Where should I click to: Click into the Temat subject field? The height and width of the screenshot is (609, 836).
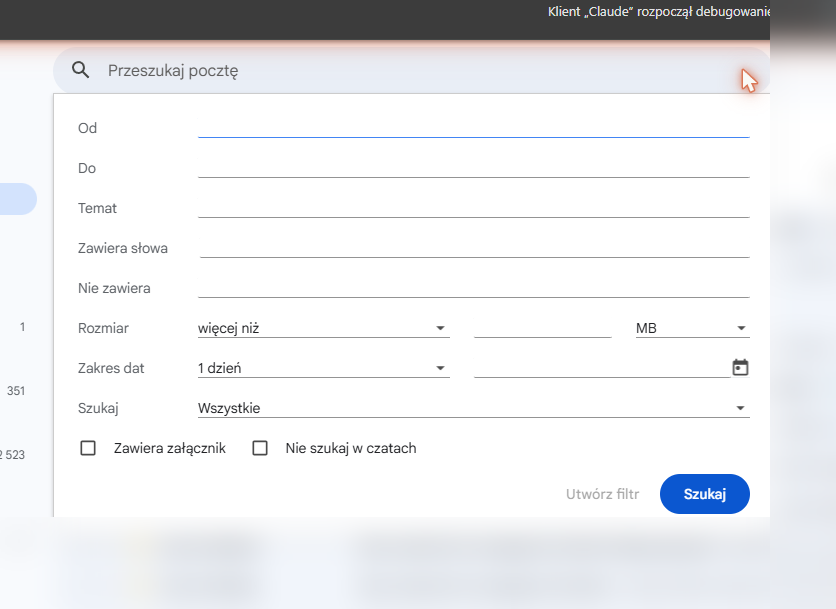tap(473, 208)
